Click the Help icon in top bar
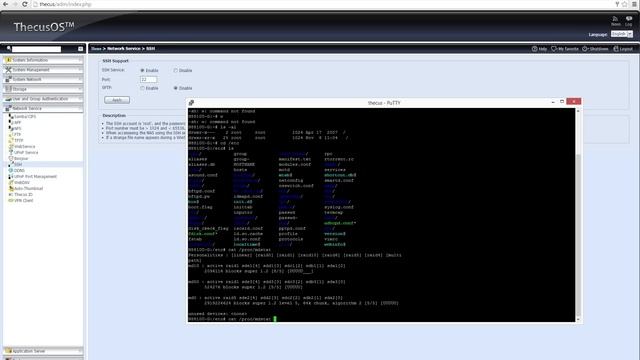The width and height of the screenshot is (640, 360). [535, 49]
